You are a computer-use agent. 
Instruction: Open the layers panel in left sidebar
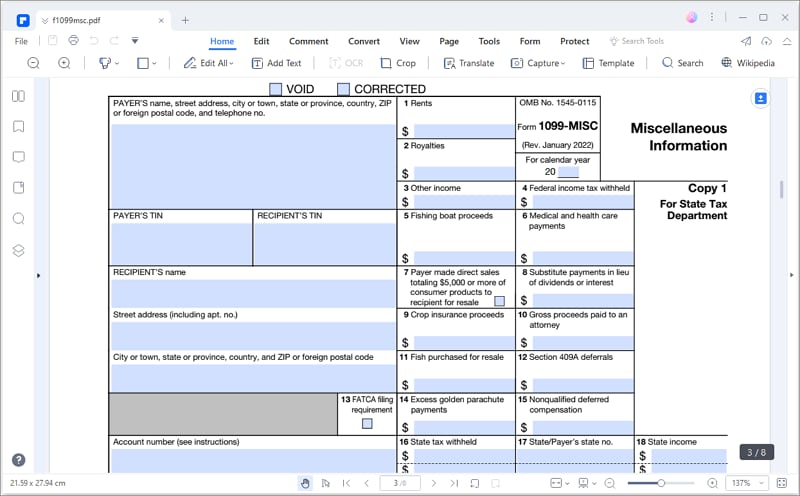pyautogui.click(x=18, y=250)
